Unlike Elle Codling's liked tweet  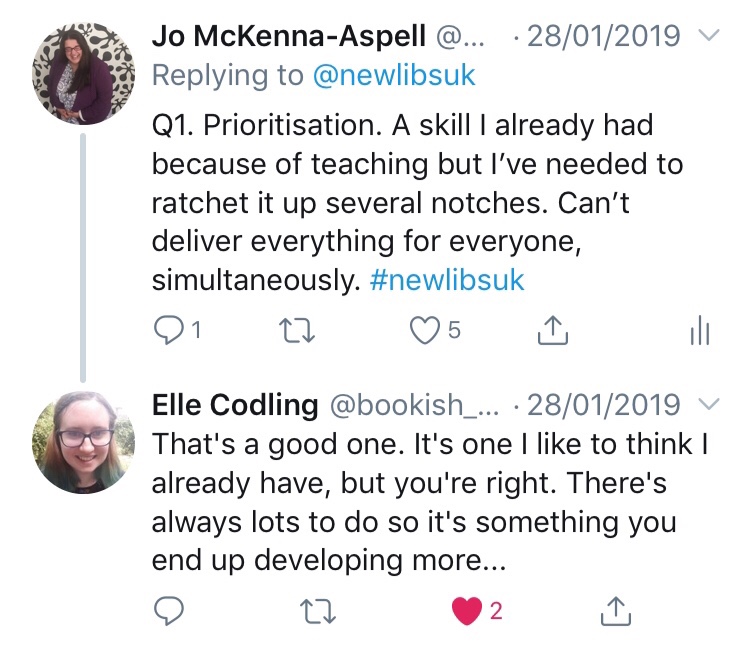pyautogui.click(x=467, y=610)
